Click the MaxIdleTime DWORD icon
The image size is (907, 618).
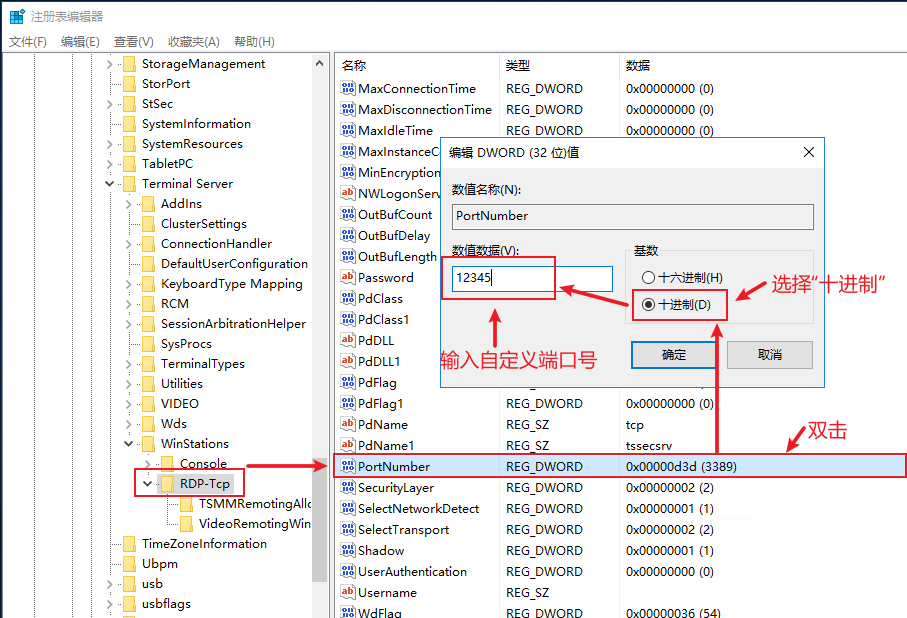pyautogui.click(x=348, y=130)
